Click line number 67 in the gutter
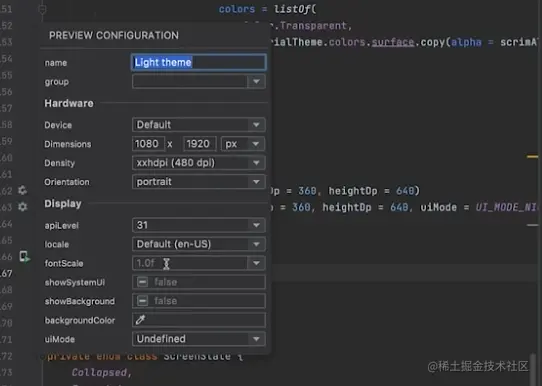 [x=6, y=273]
